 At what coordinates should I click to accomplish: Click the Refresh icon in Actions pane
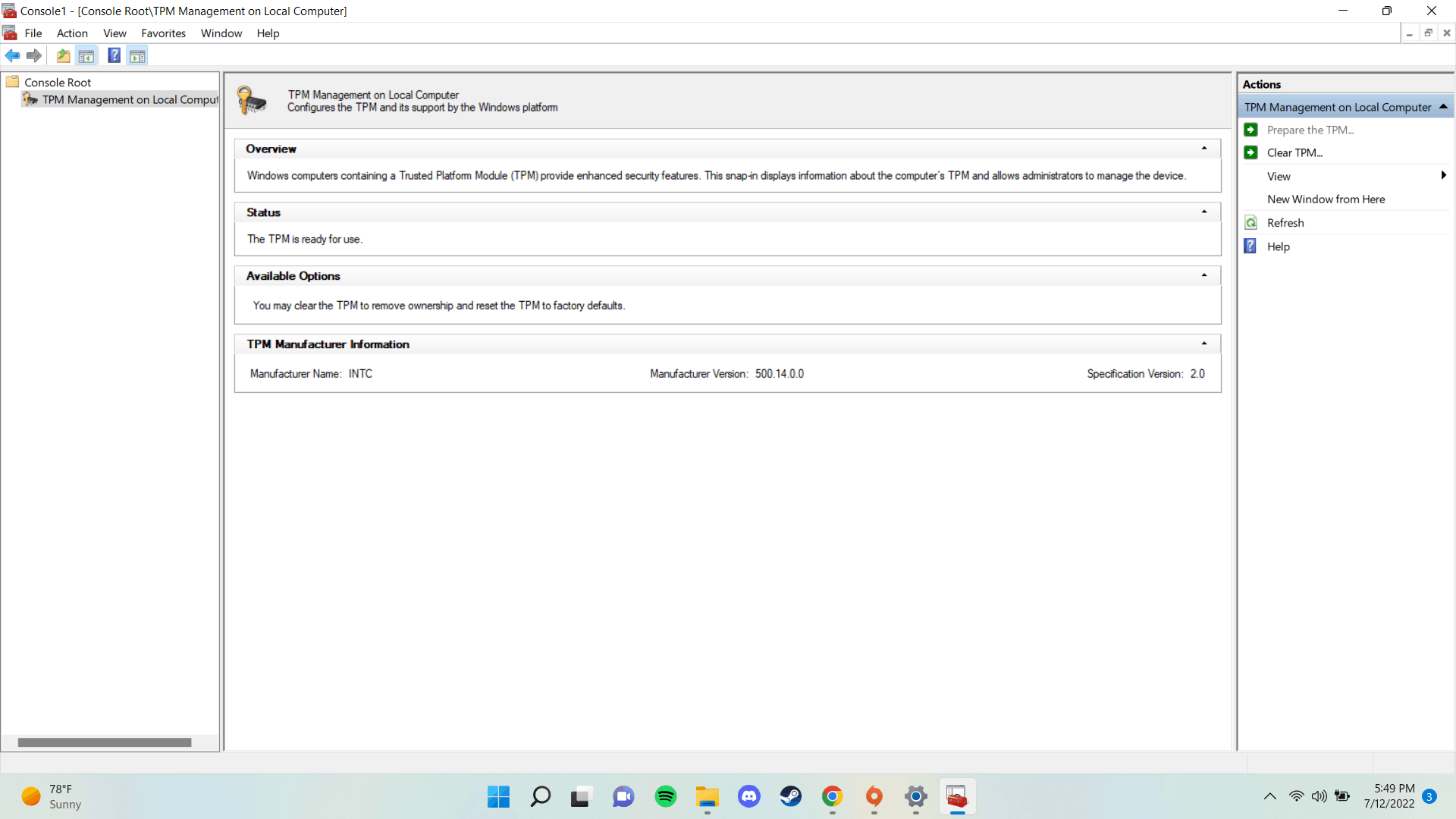click(1251, 223)
